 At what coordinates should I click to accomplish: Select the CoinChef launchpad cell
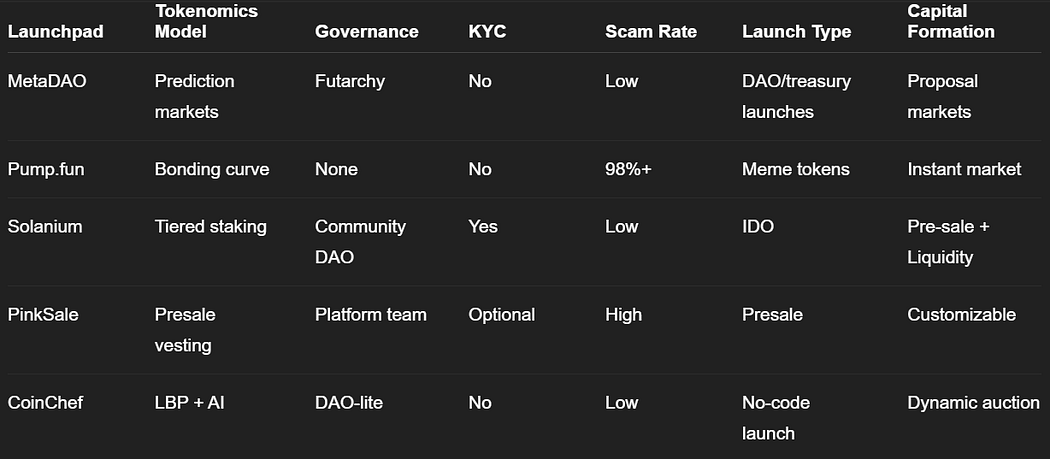(46, 403)
